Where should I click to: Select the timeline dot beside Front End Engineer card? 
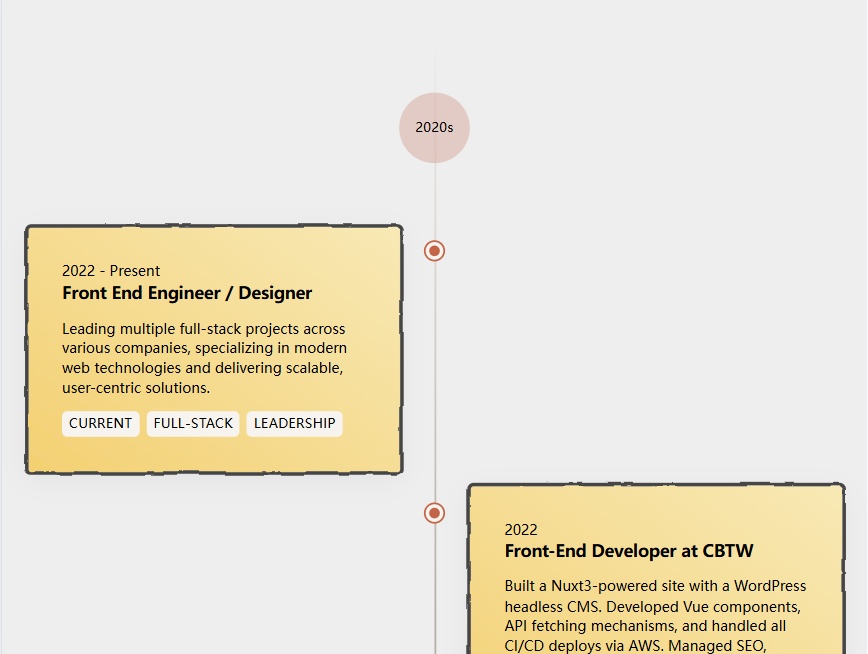434,251
